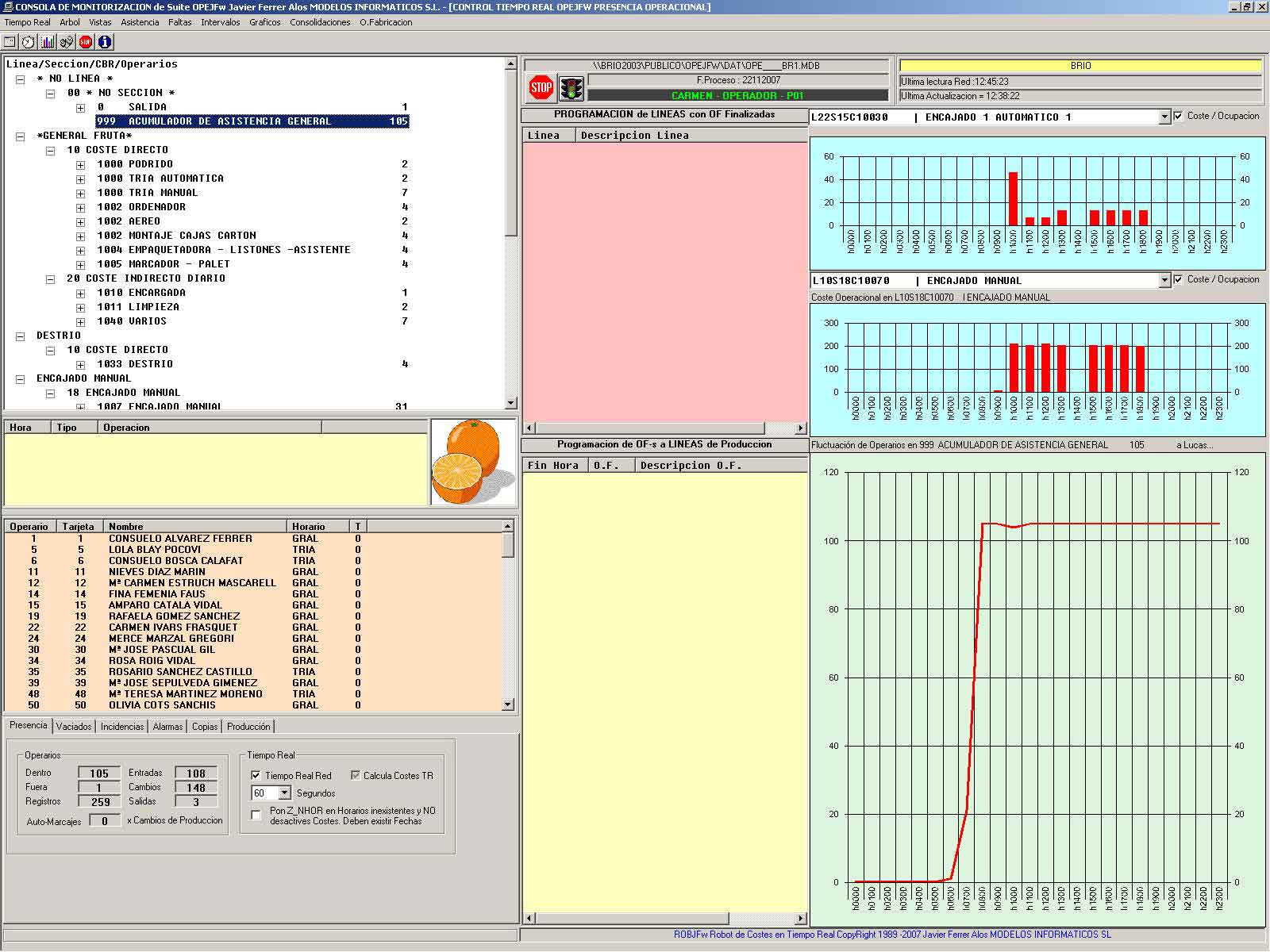
Task: Expand the 1033 DESTRIO node
Action: 81,365
